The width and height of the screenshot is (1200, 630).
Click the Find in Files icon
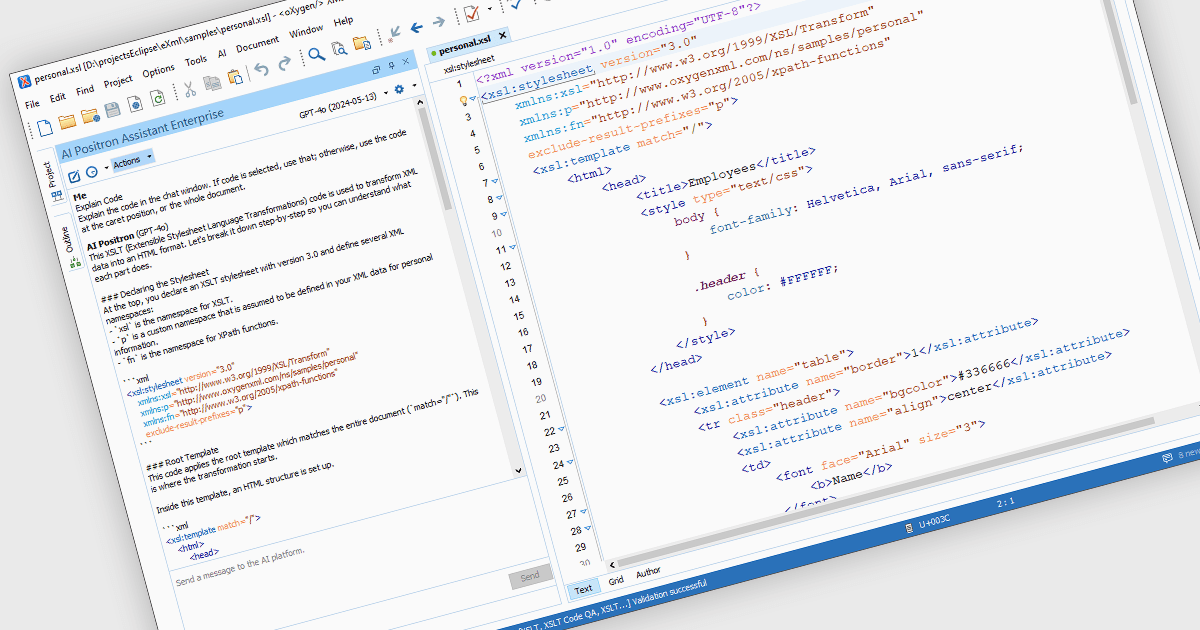[x=339, y=48]
